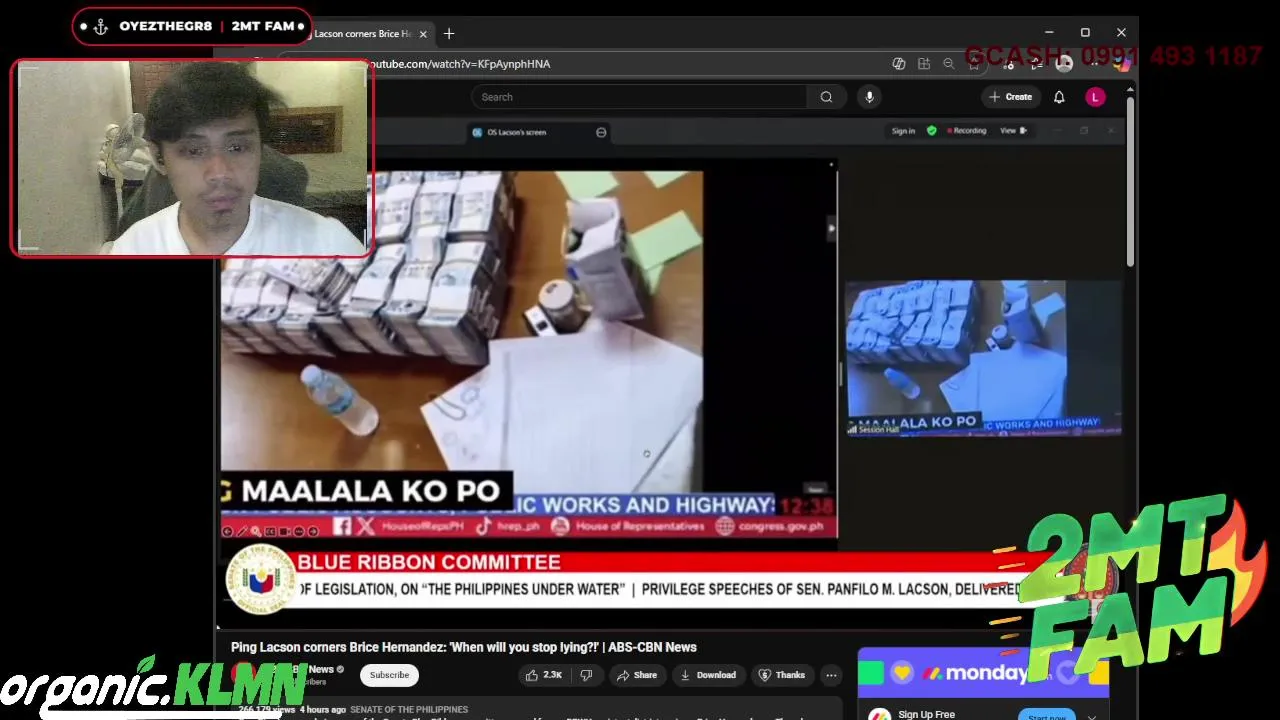1280x720 pixels.
Task: Click the zoom-out magnifier in address bar
Action: pos(949,64)
